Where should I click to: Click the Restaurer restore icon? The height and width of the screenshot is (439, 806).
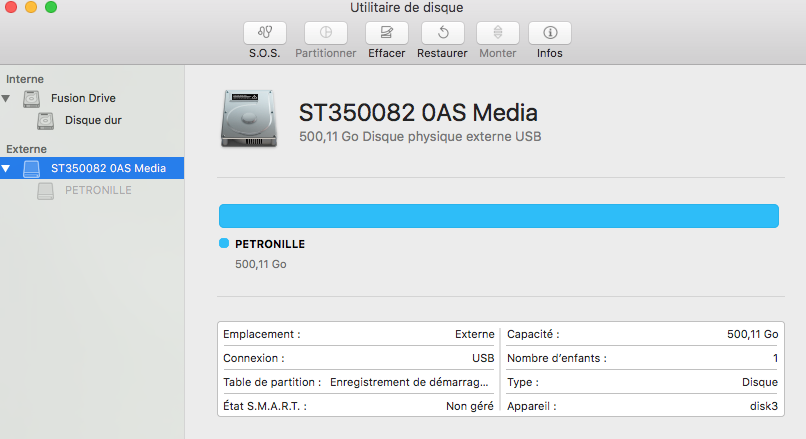pos(442,32)
